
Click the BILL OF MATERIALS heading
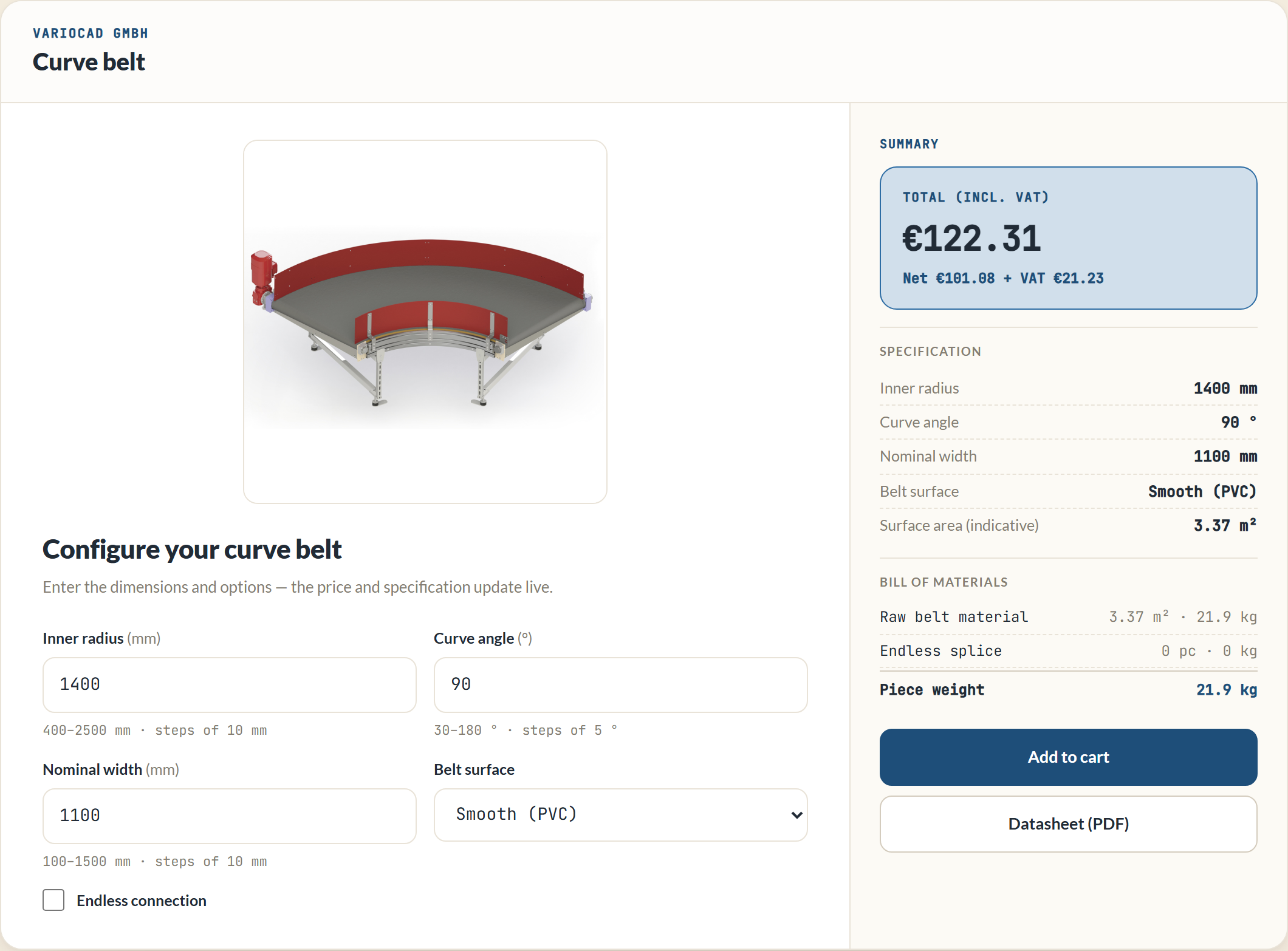[944, 582]
